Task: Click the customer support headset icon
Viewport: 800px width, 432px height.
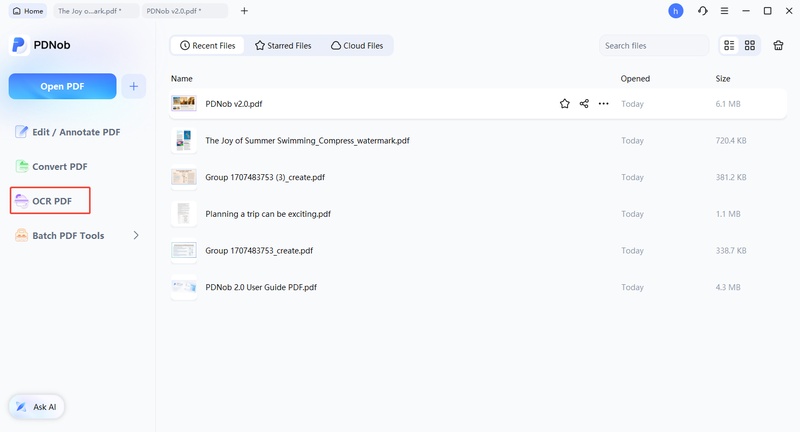Action: [x=703, y=11]
